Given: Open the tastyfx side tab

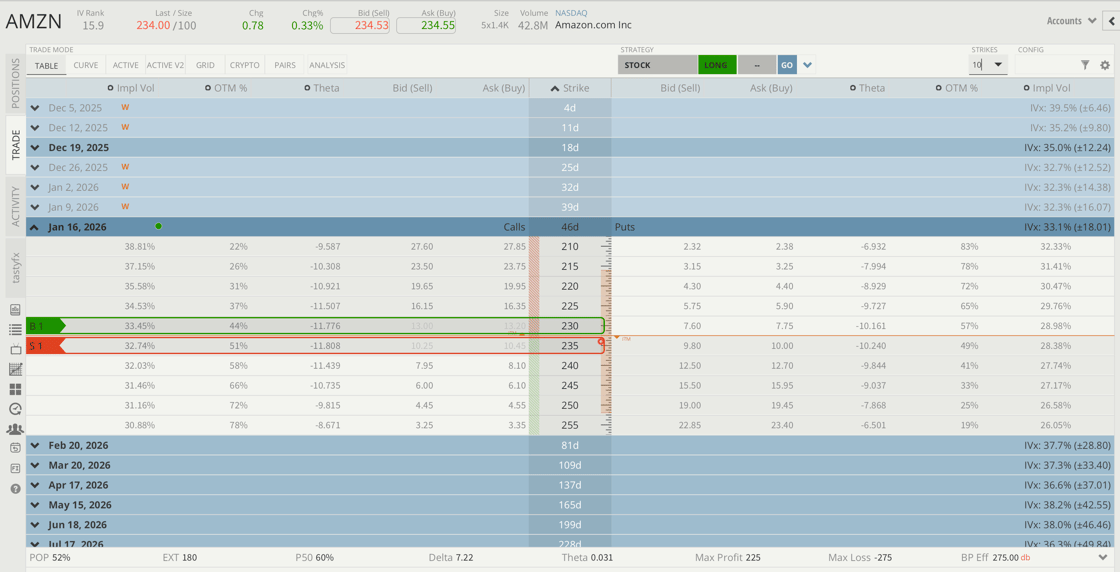Looking at the screenshot, I should (16, 266).
